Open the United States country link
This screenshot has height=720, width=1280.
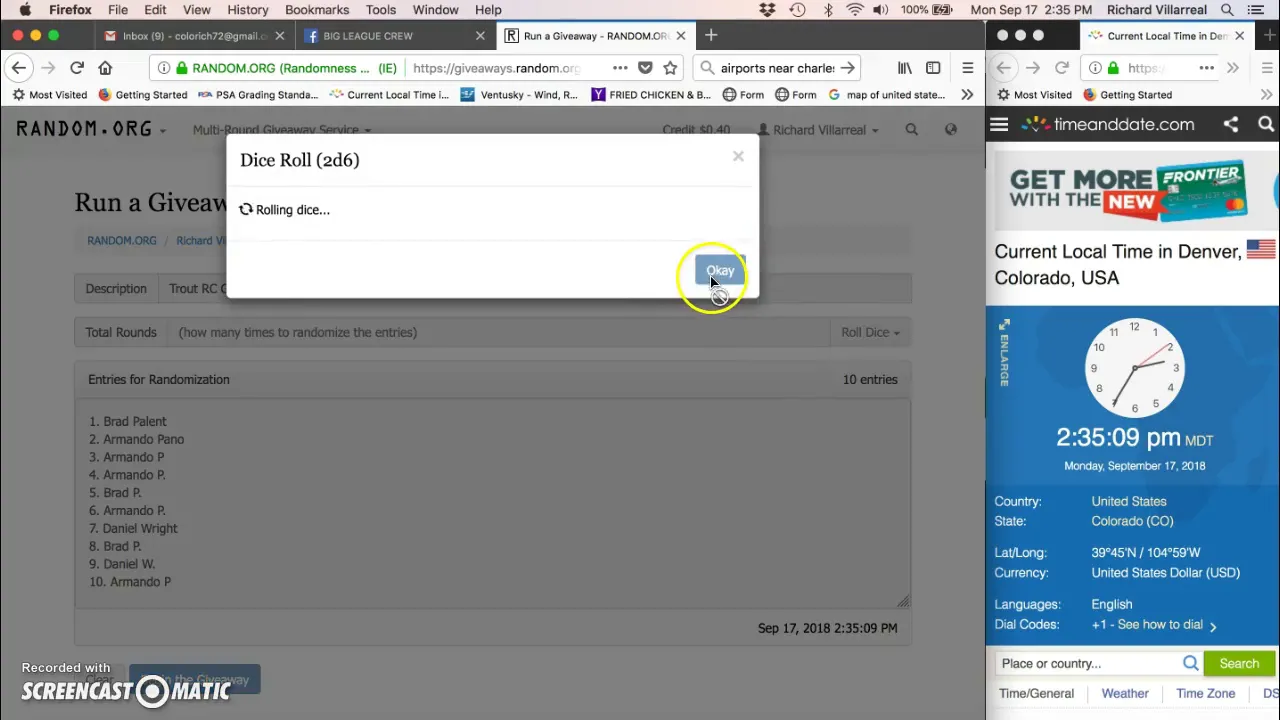[1129, 501]
